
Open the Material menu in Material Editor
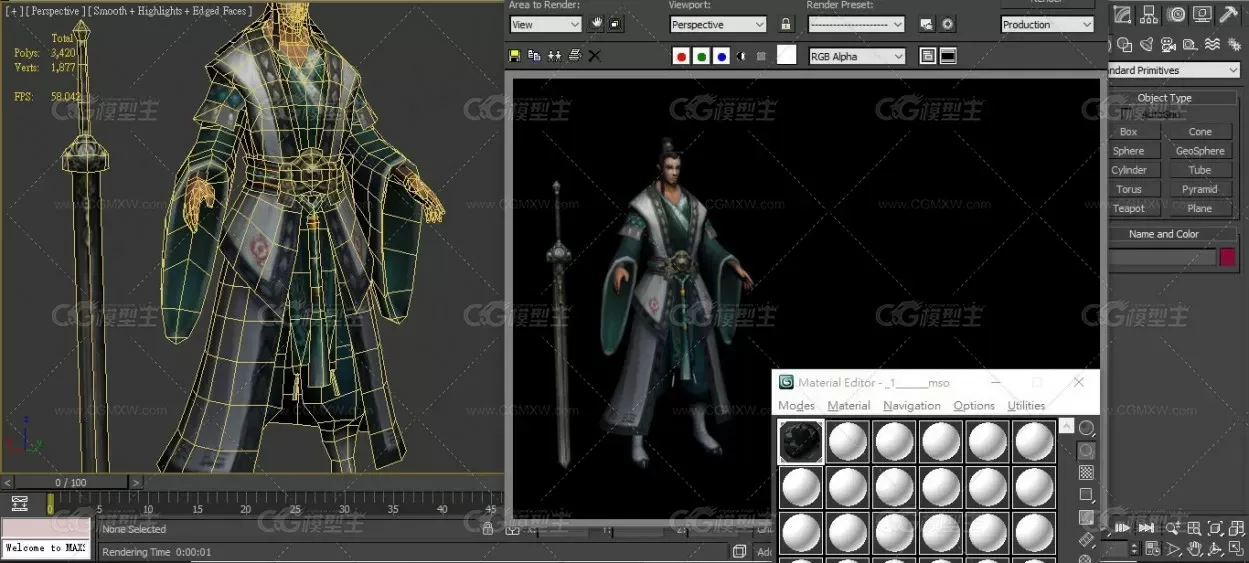tap(849, 405)
